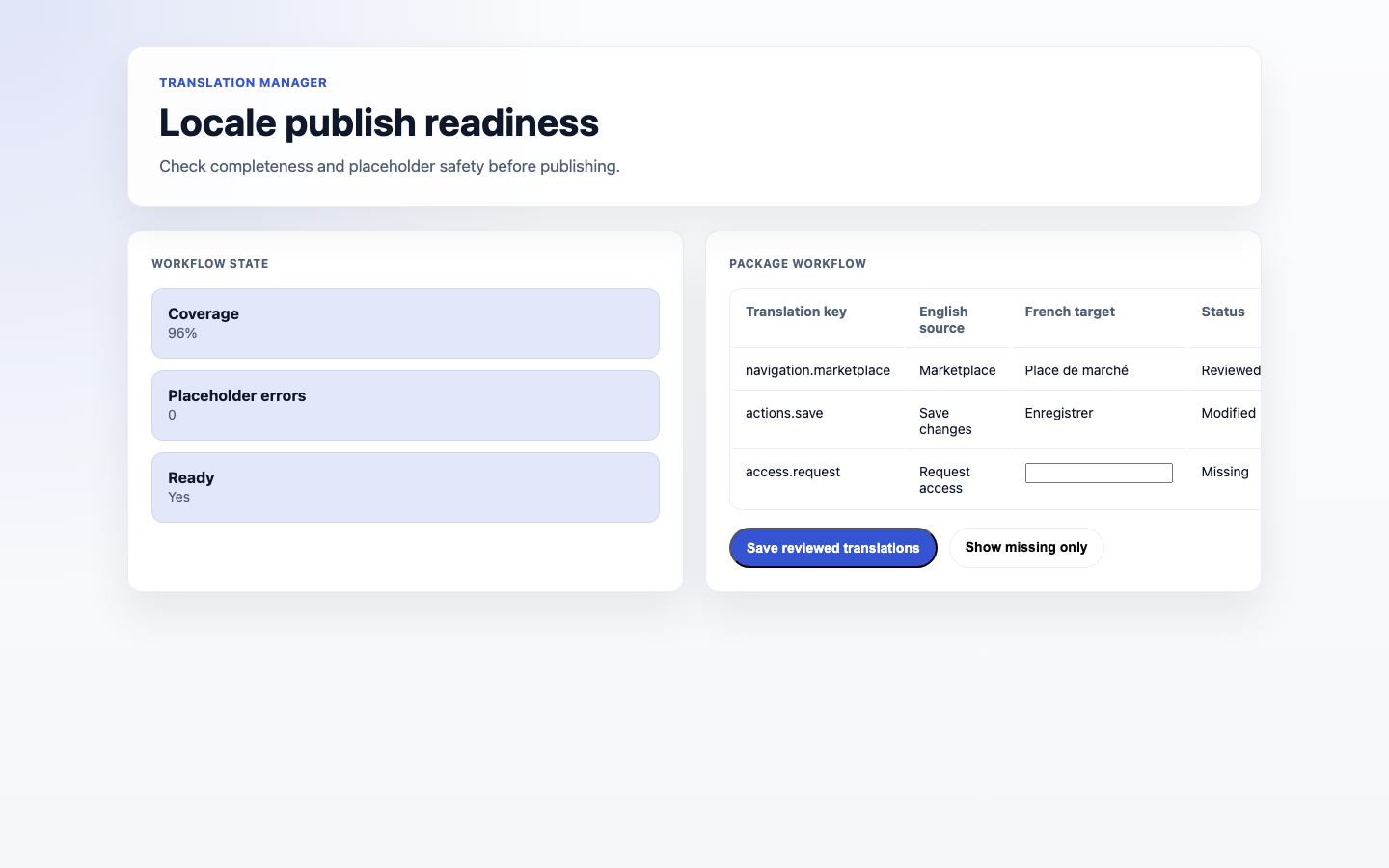Viewport: 1389px width, 868px height.
Task: Click the completeness and placeholder safety description
Action: 390,166
